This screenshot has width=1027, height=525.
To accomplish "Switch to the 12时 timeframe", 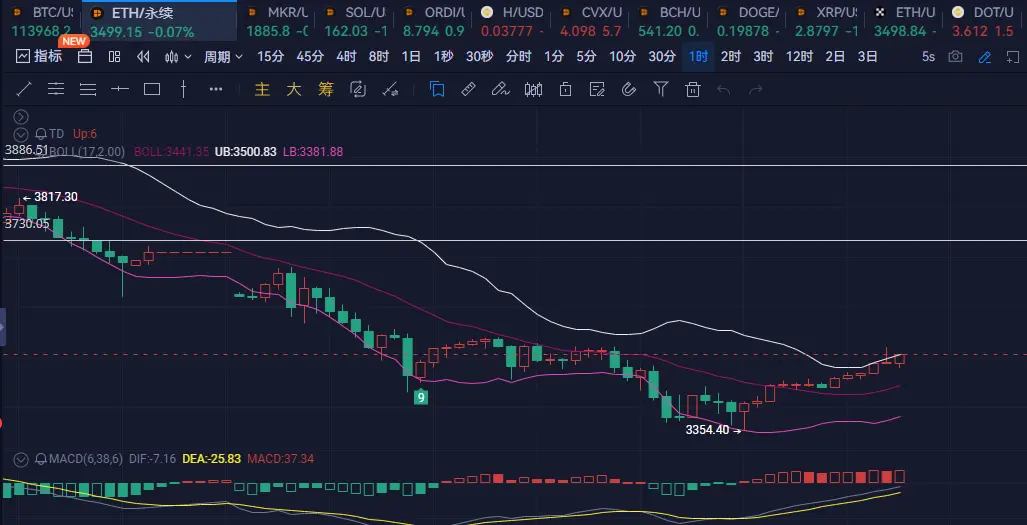I will click(x=799, y=57).
